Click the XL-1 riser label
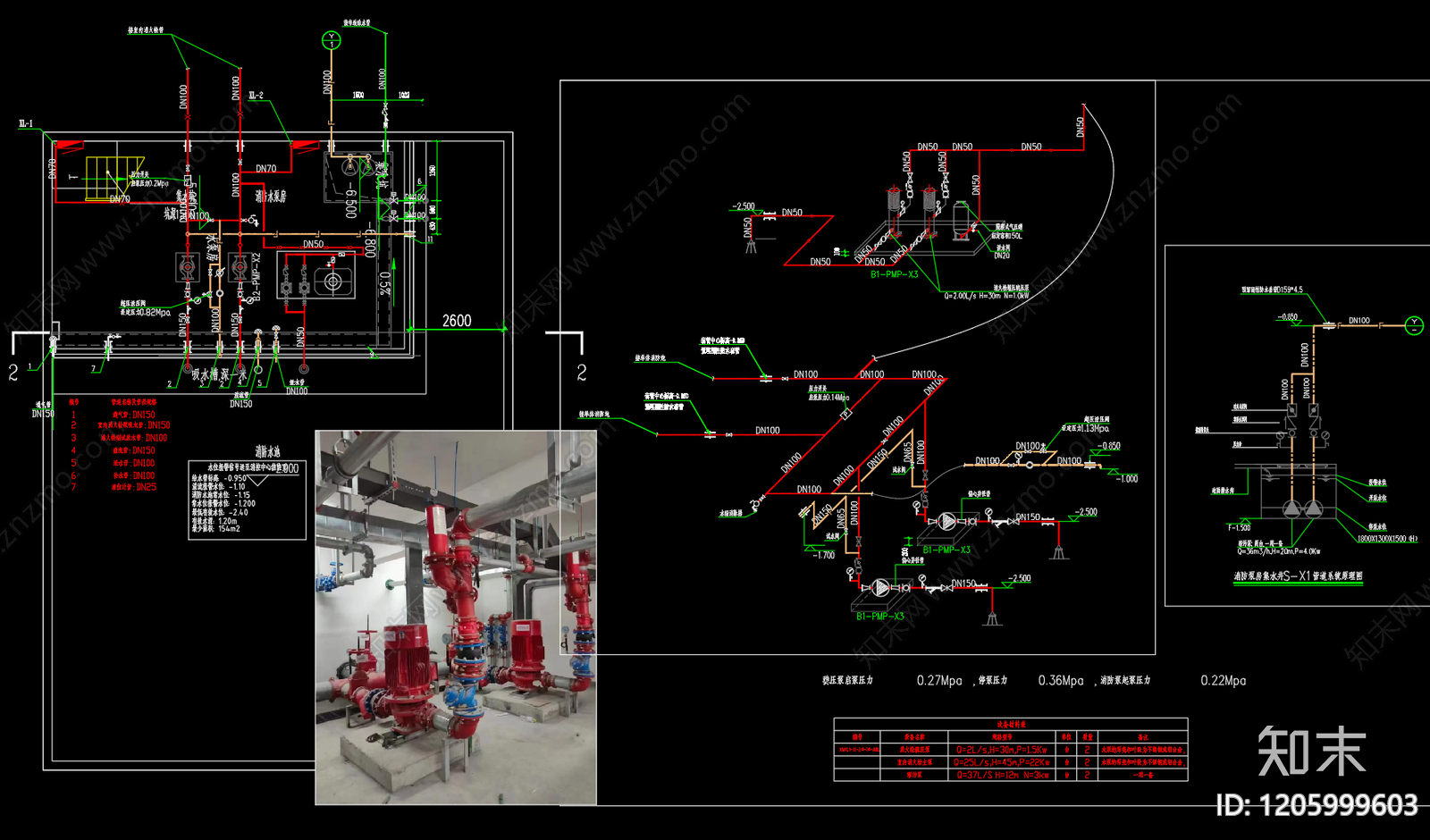The image size is (1430, 840). pos(26,124)
